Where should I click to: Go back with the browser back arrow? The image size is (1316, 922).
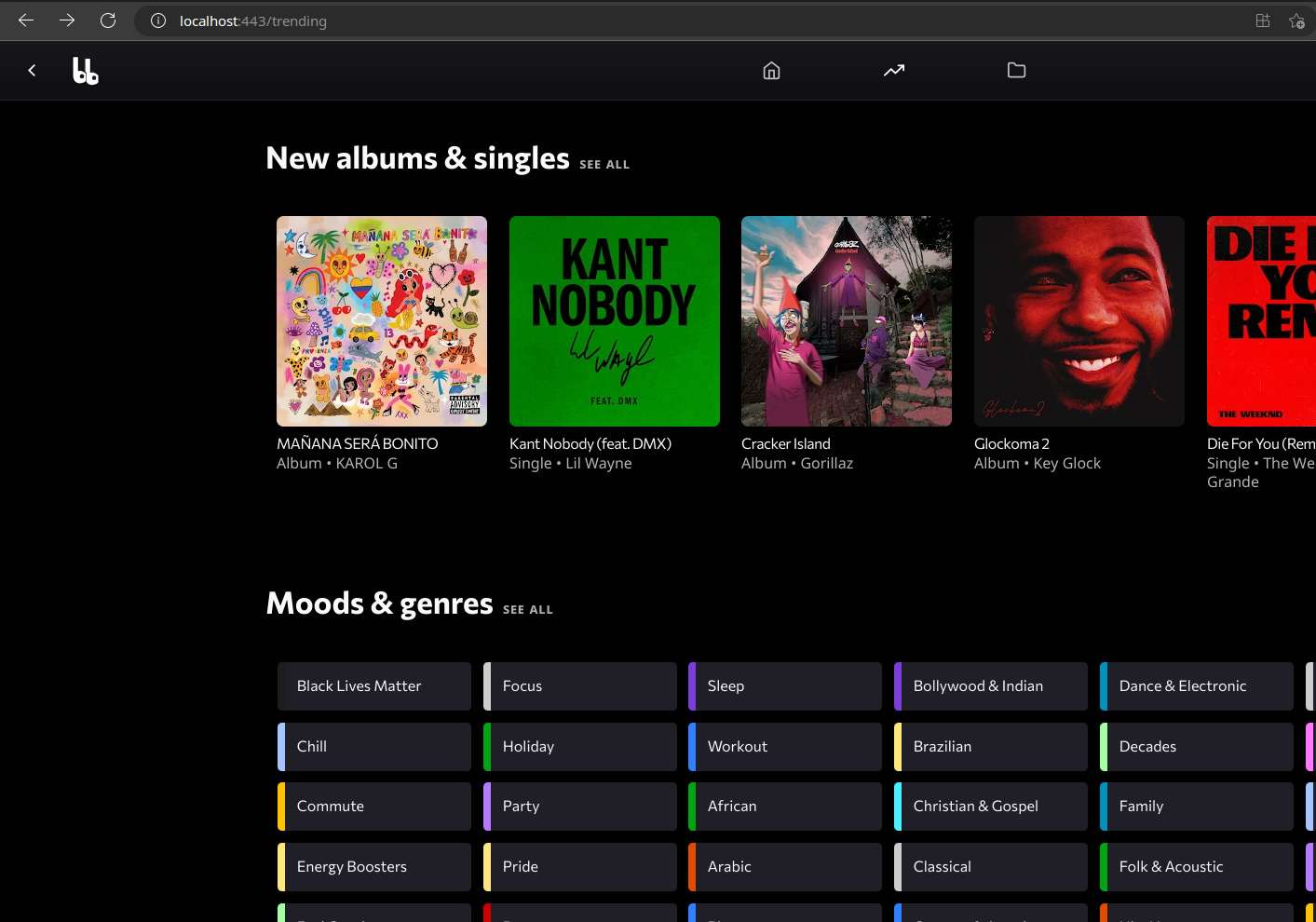(x=26, y=20)
